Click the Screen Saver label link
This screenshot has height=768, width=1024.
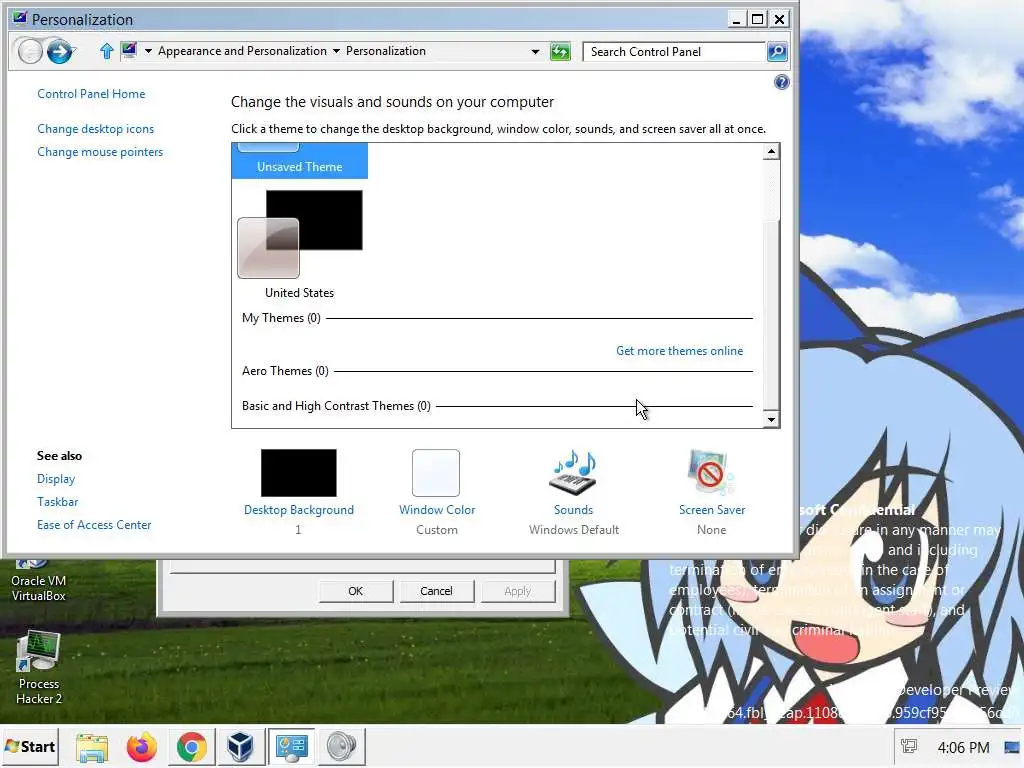712,510
